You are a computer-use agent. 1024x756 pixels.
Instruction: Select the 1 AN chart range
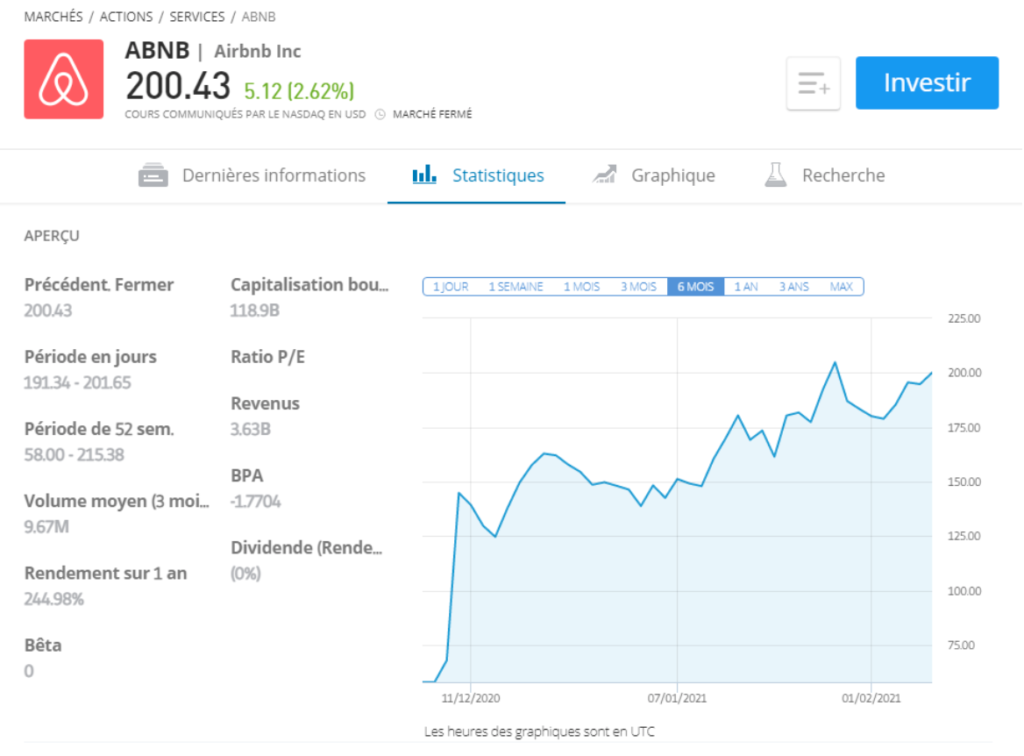click(x=746, y=287)
